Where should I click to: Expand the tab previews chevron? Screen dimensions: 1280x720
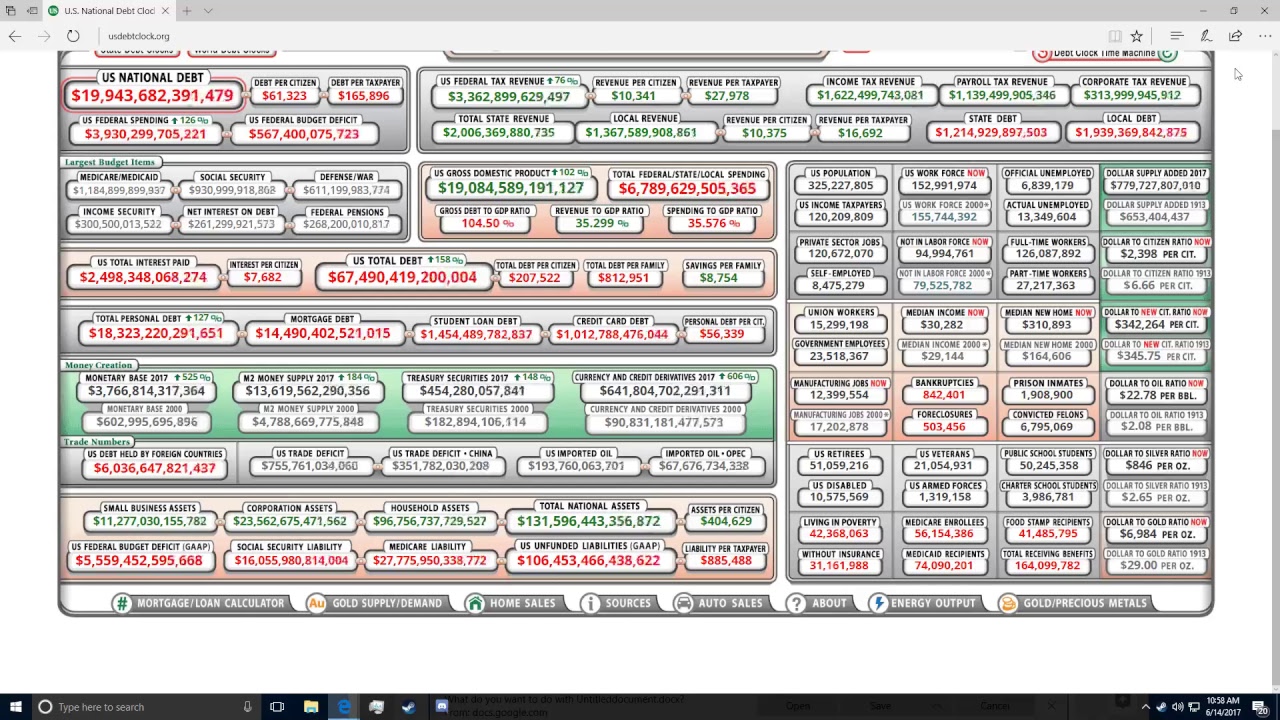208,11
